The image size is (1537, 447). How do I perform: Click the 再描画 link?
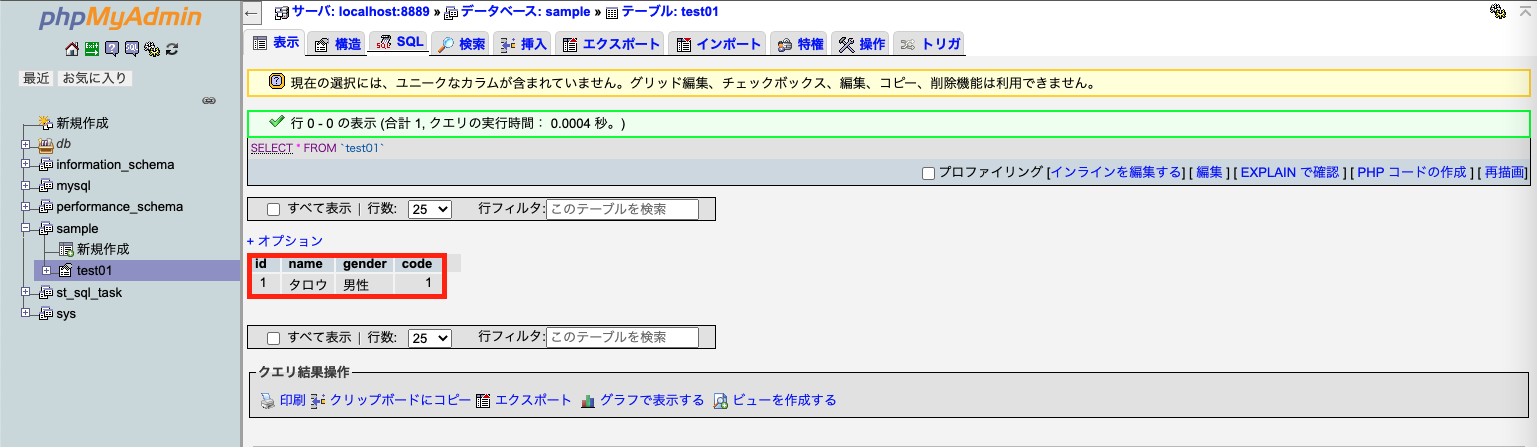(x=1504, y=173)
